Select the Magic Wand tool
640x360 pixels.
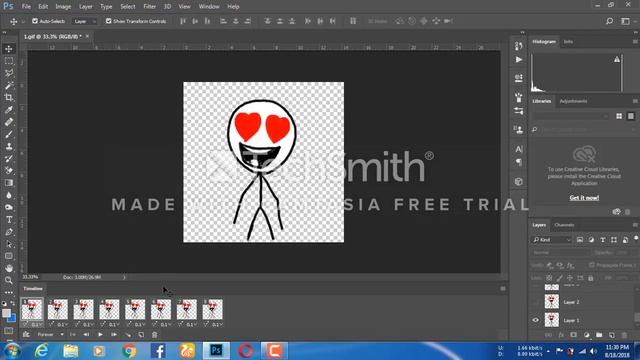pyautogui.click(x=9, y=85)
